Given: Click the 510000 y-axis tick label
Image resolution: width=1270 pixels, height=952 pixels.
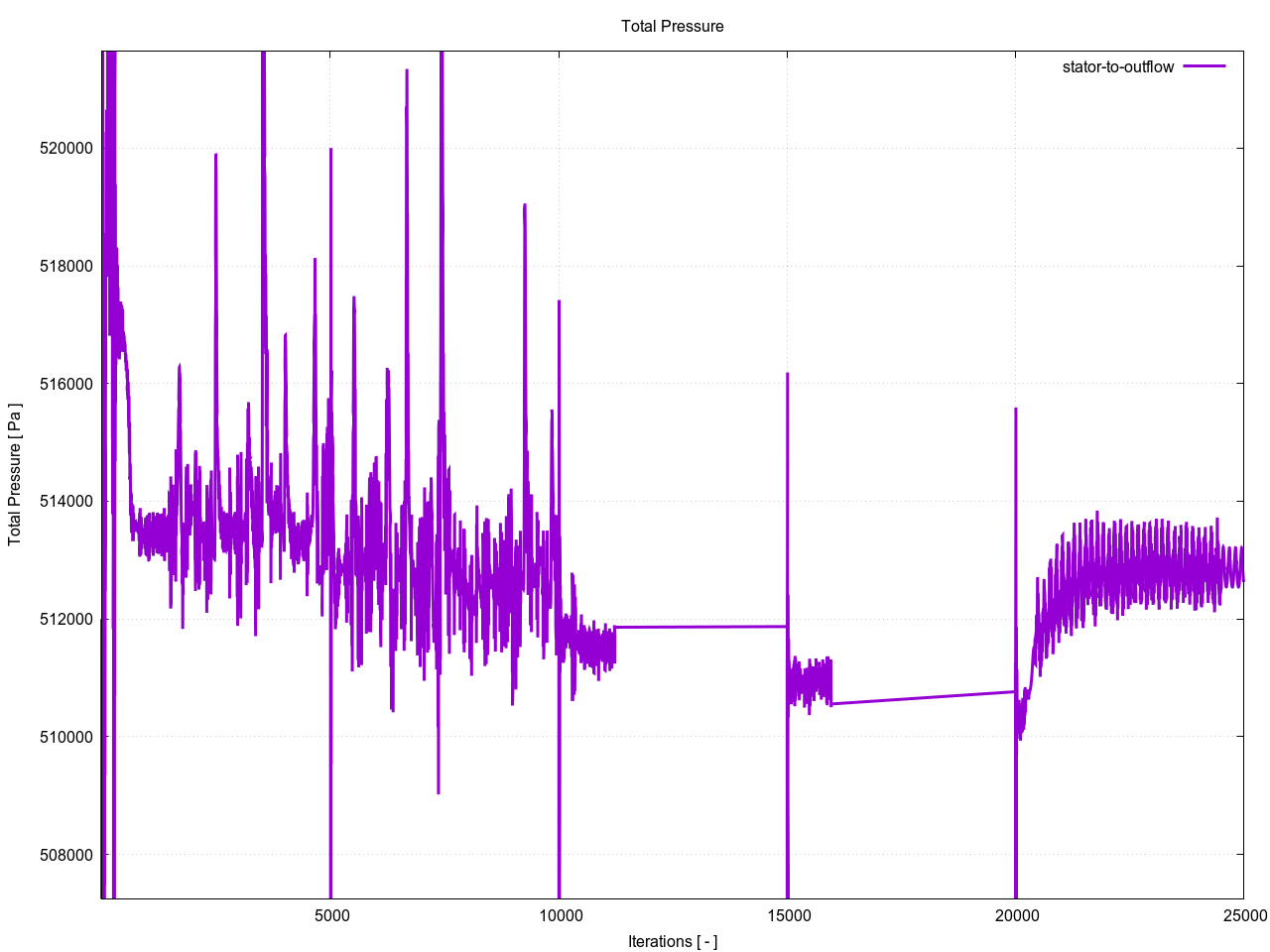Looking at the screenshot, I should pos(66,737).
